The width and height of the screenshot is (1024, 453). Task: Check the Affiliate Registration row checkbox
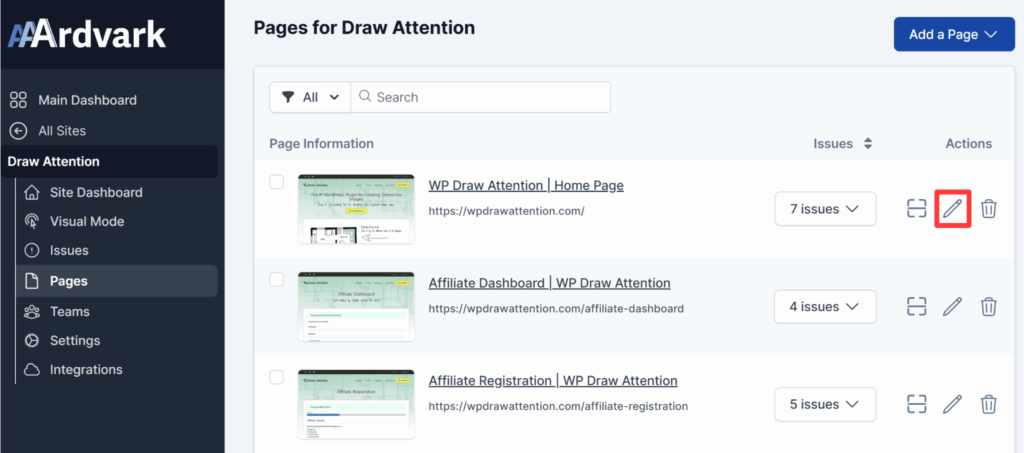277,377
